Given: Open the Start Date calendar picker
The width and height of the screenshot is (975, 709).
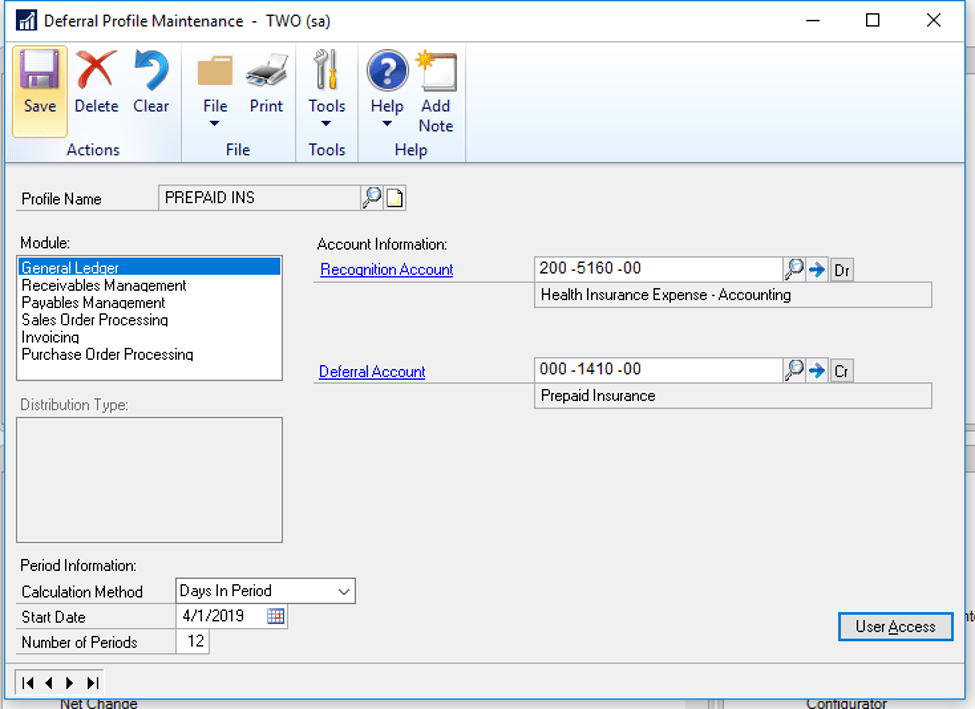Looking at the screenshot, I should point(276,617).
